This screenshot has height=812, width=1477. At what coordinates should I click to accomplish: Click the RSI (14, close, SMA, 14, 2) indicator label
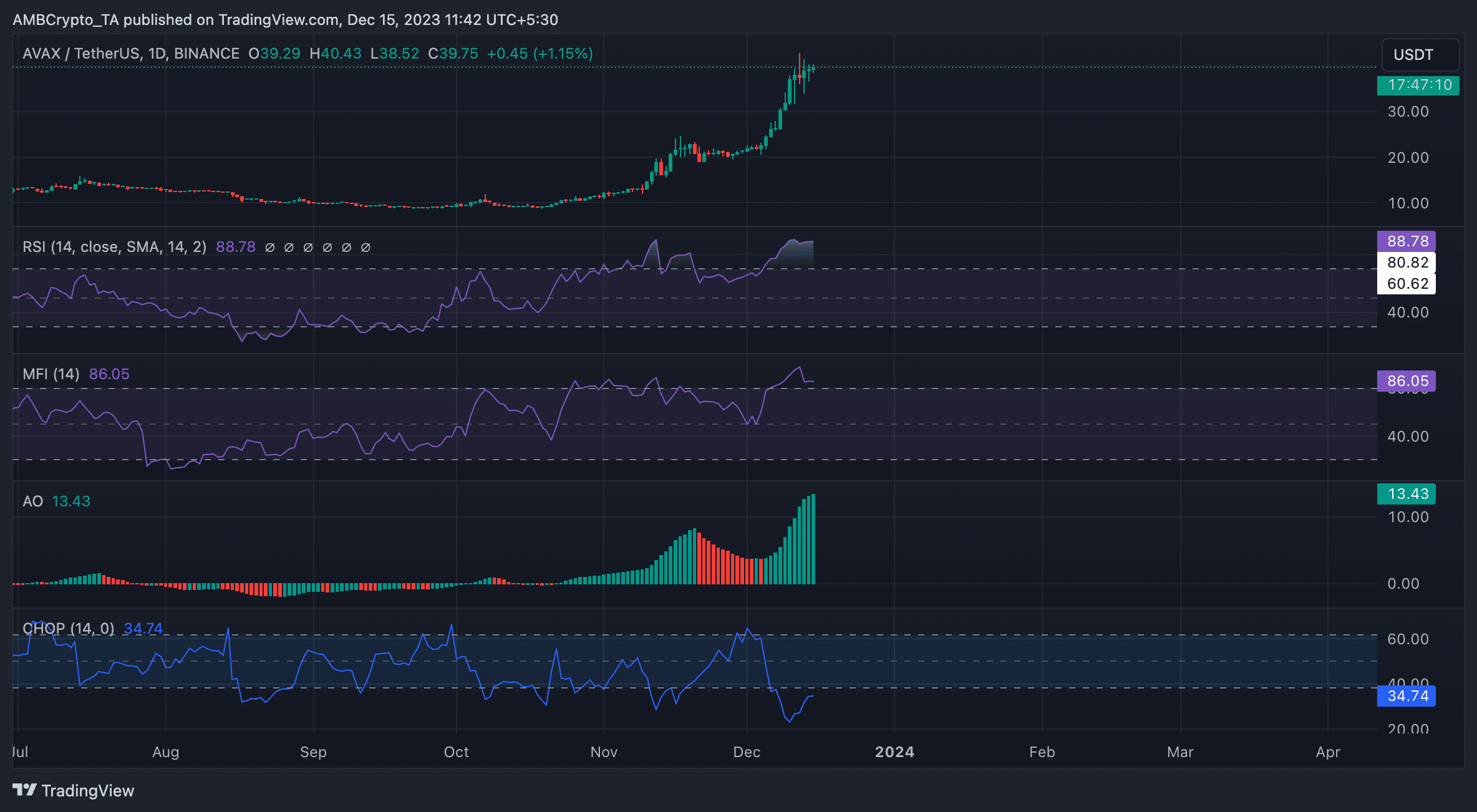[x=114, y=247]
